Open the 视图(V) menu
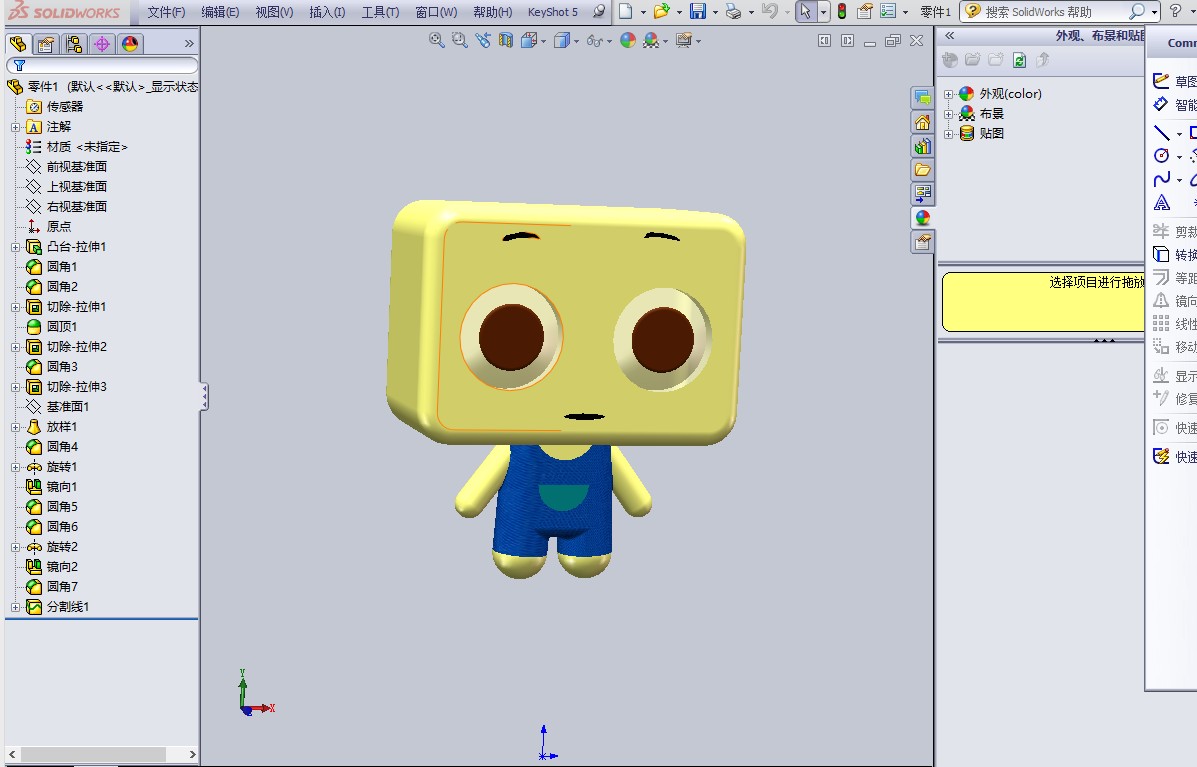The width and height of the screenshot is (1197, 767). coord(274,12)
